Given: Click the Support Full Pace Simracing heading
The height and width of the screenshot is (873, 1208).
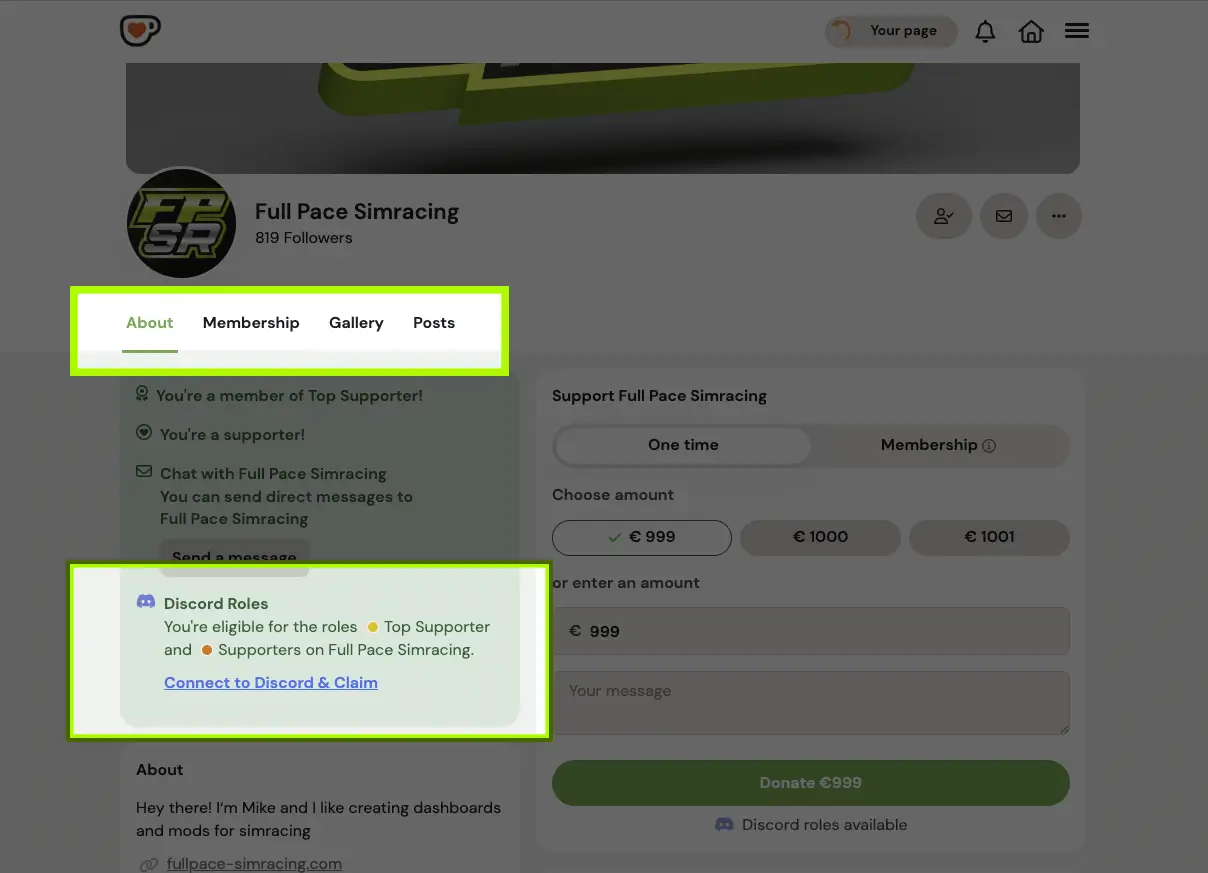Looking at the screenshot, I should click(x=659, y=396).
